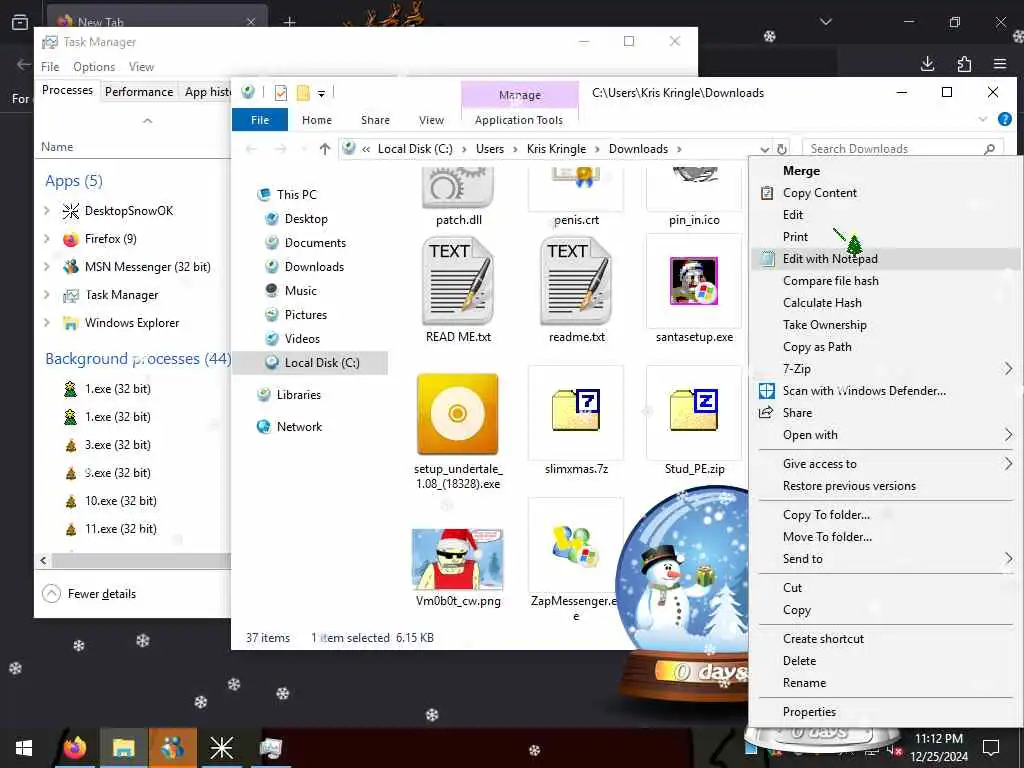The image size is (1024, 768).
Task: Click Kris Kringle in breadcrumb path
Action: coord(556,149)
